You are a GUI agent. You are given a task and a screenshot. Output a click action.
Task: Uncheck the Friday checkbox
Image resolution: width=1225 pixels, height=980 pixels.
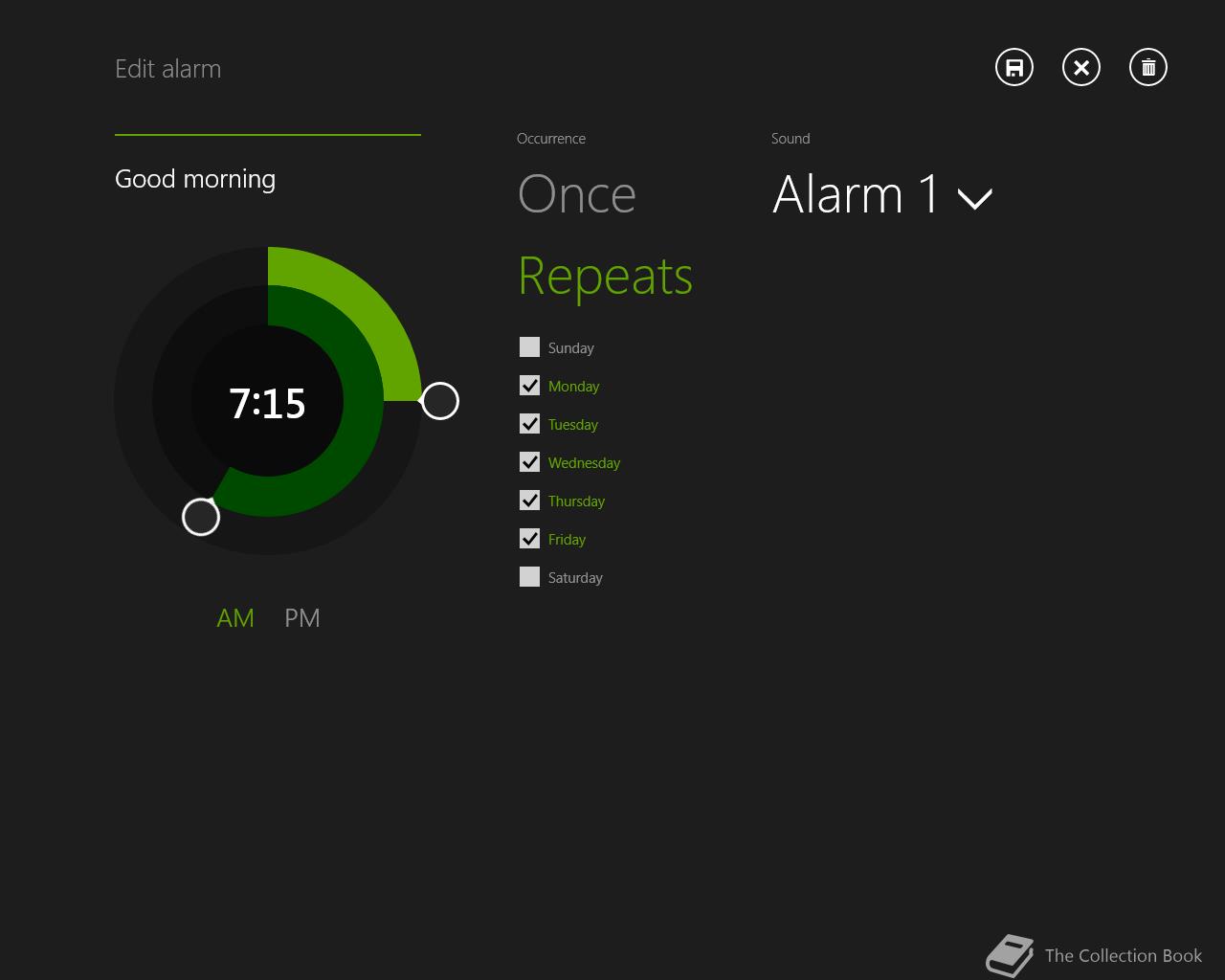[x=529, y=539]
